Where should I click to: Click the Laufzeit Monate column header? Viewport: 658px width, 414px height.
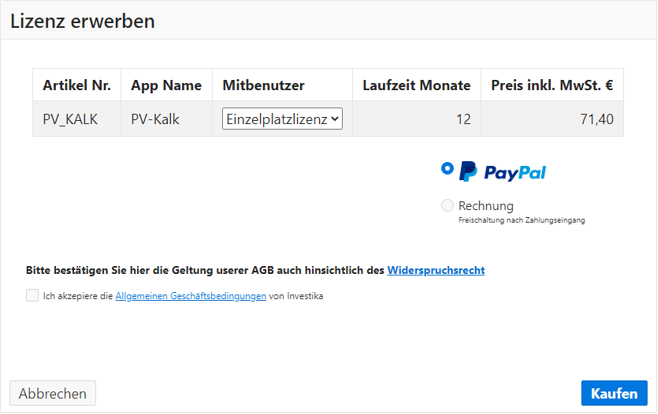coord(417,85)
